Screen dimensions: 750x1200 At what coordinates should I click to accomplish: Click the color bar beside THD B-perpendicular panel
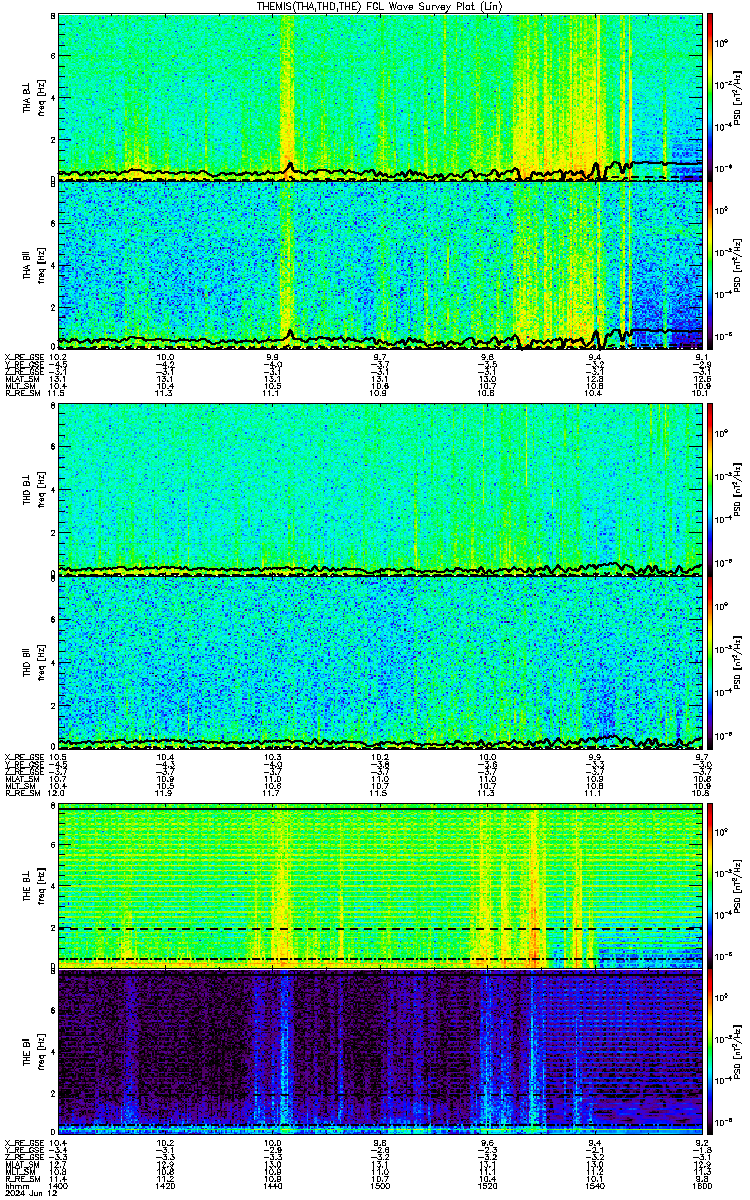point(710,489)
